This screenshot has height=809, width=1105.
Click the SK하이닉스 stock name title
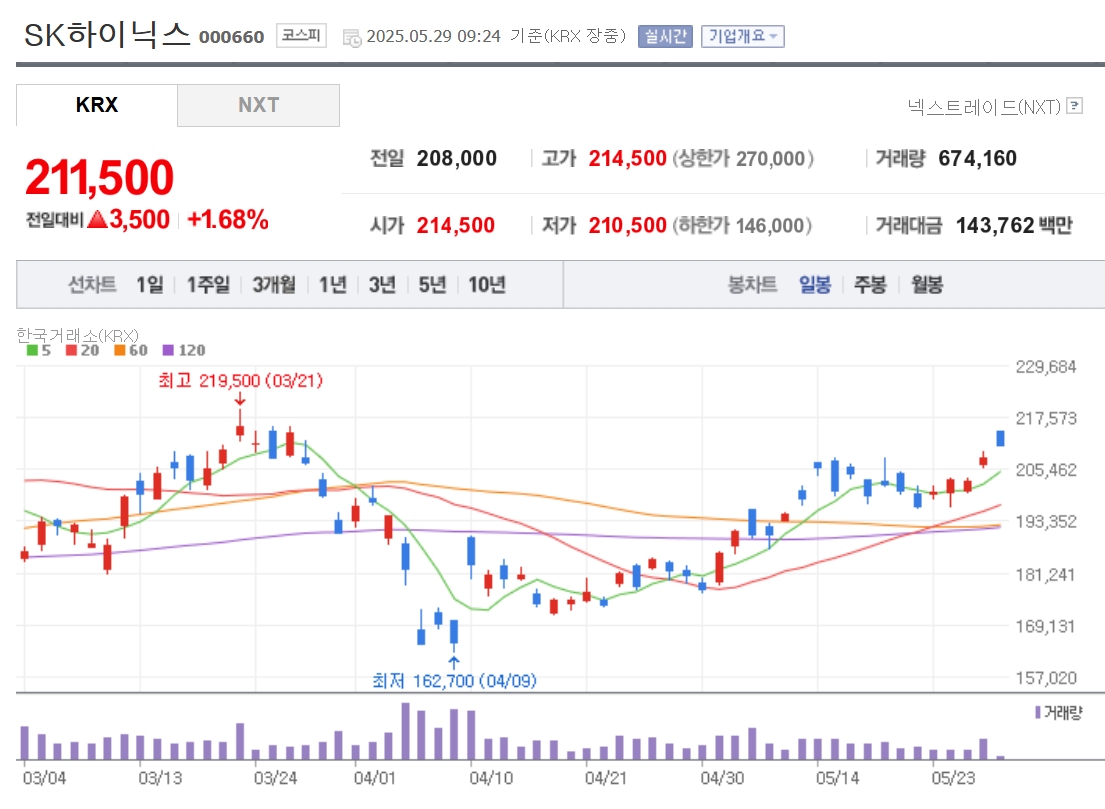[x=108, y=35]
